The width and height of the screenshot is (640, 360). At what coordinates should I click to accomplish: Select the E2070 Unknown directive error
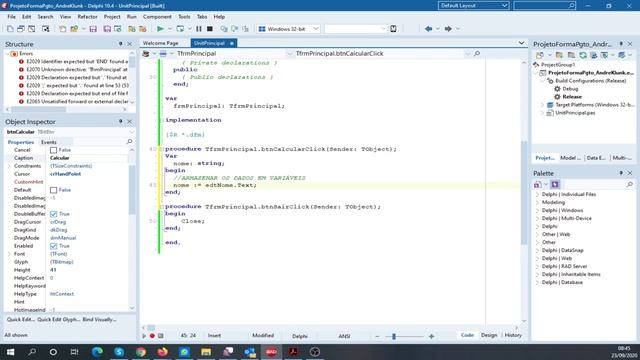[x=77, y=69]
